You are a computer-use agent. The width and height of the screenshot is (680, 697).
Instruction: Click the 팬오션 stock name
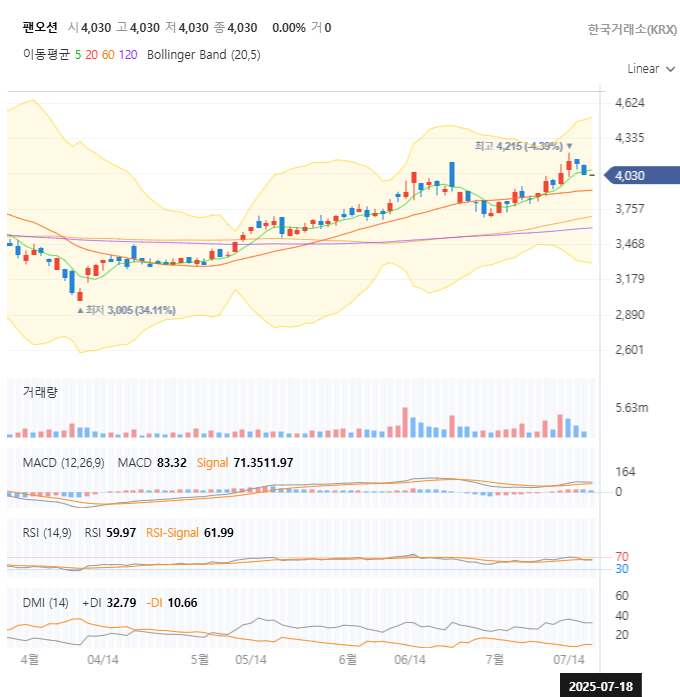click(40, 28)
